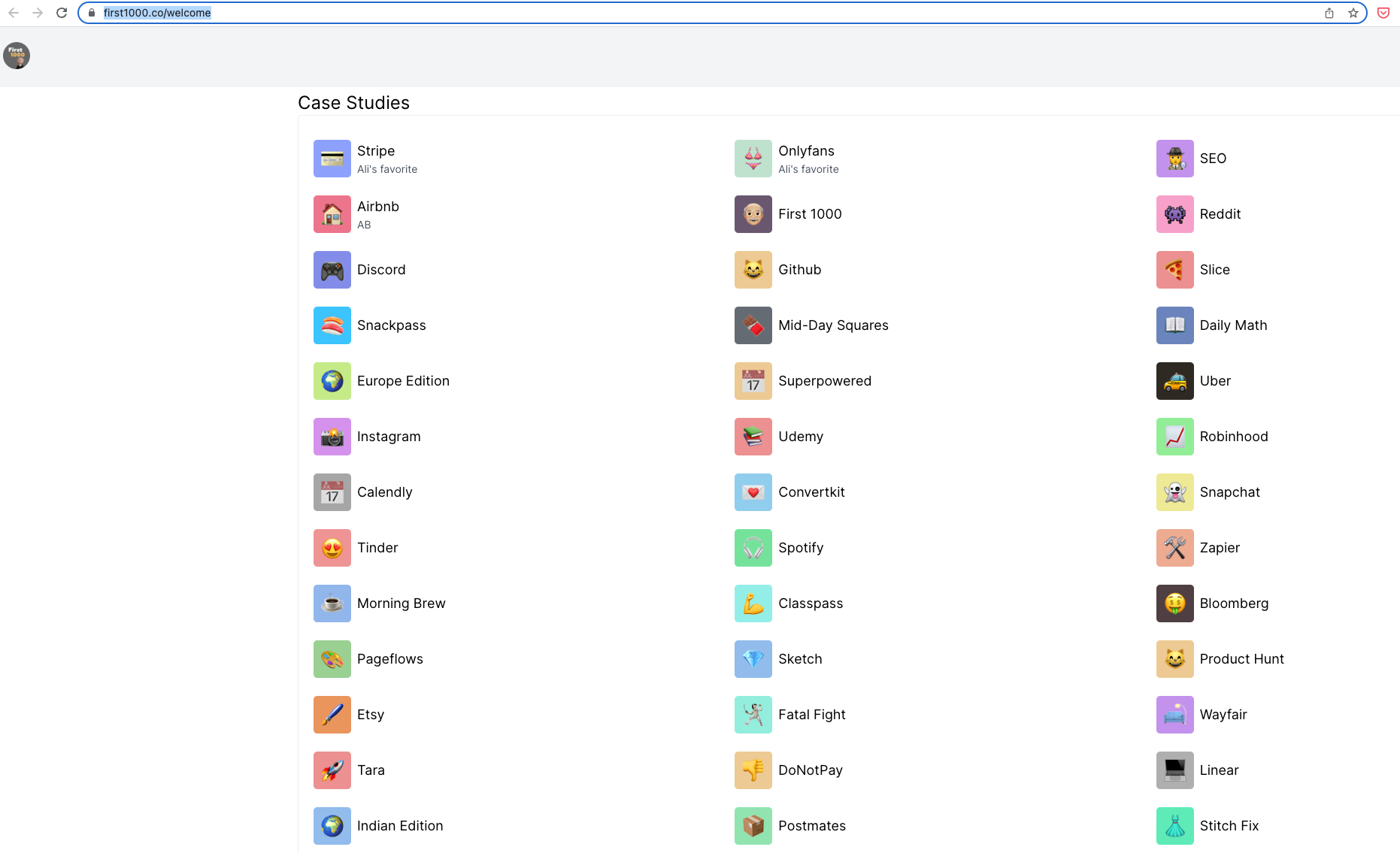The image size is (1400, 853).
Task: Select the SEO detective icon
Action: click(1175, 159)
